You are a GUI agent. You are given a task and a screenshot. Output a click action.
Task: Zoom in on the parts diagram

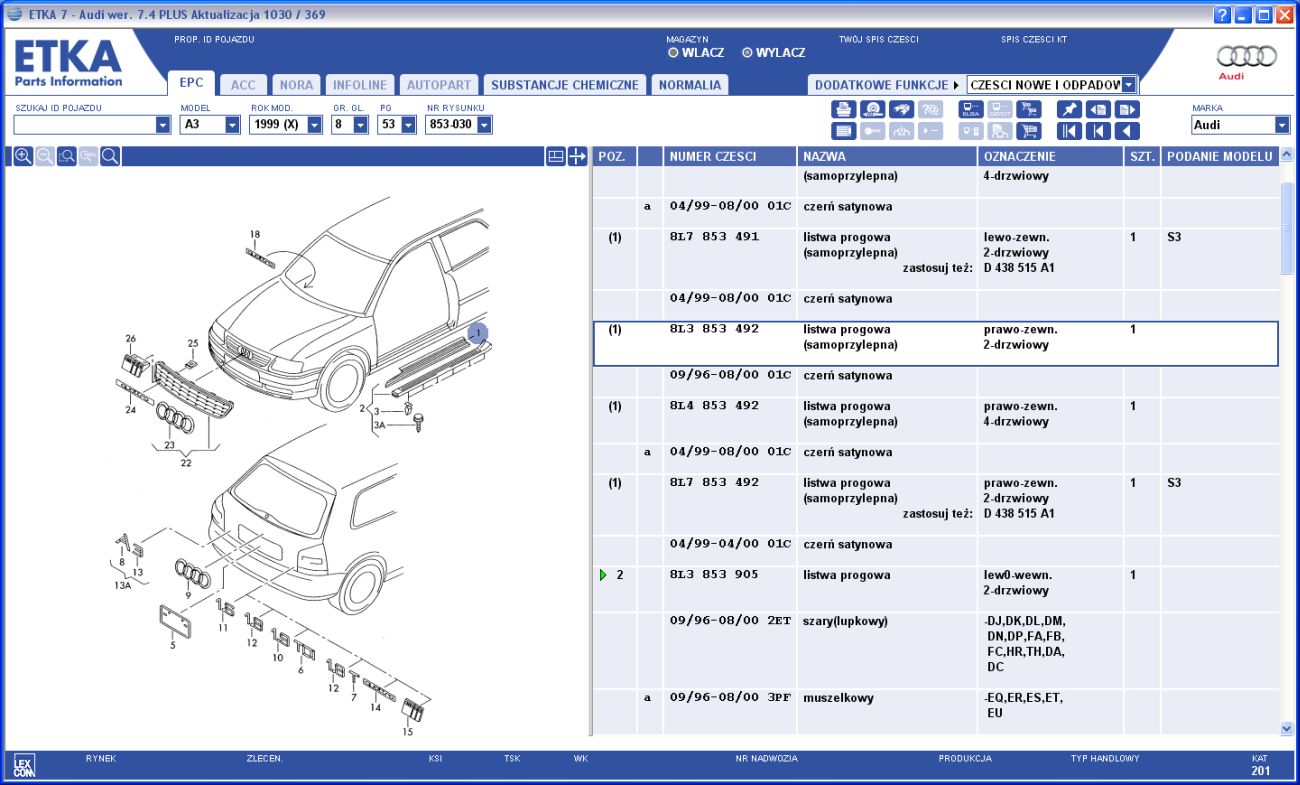pyautogui.click(x=23, y=156)
